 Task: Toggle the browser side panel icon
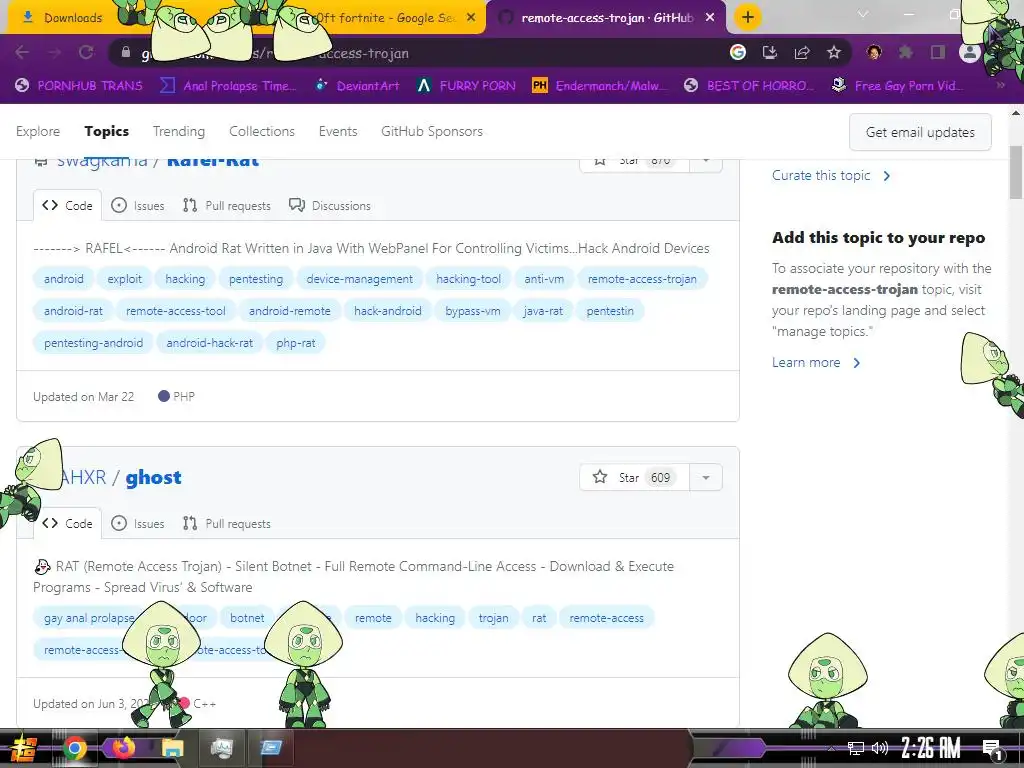click(938, 52)
